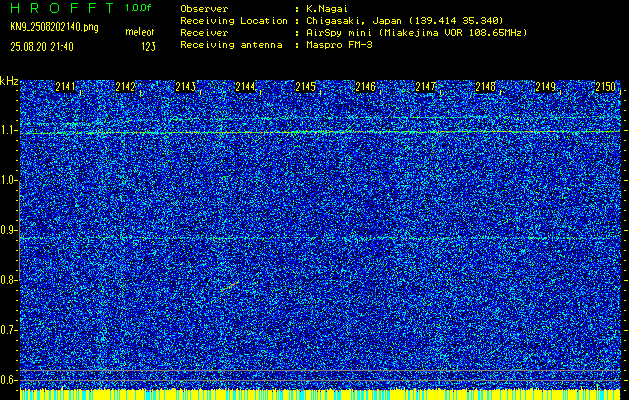Viewport: 629px width, 400px height.
Task: Click time marker 2149
Action: coord(546,87)
